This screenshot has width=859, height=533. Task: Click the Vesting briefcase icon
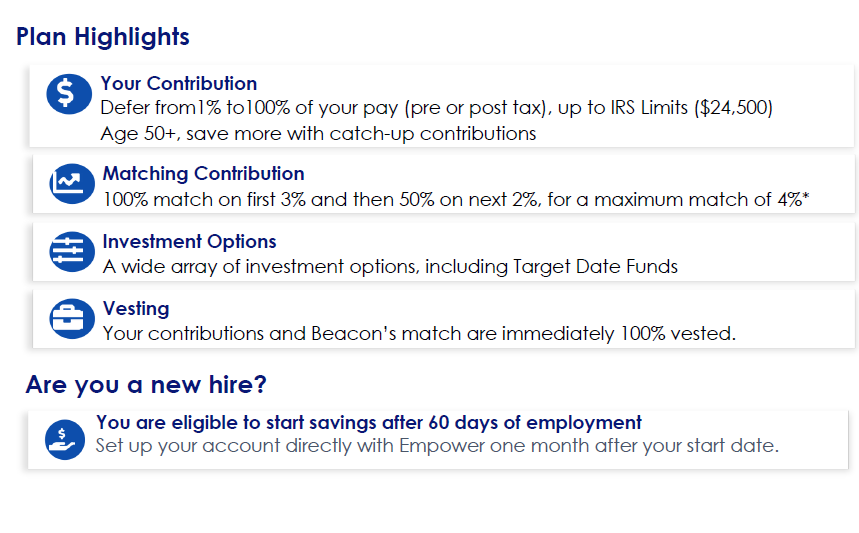[x=72, y=319]
